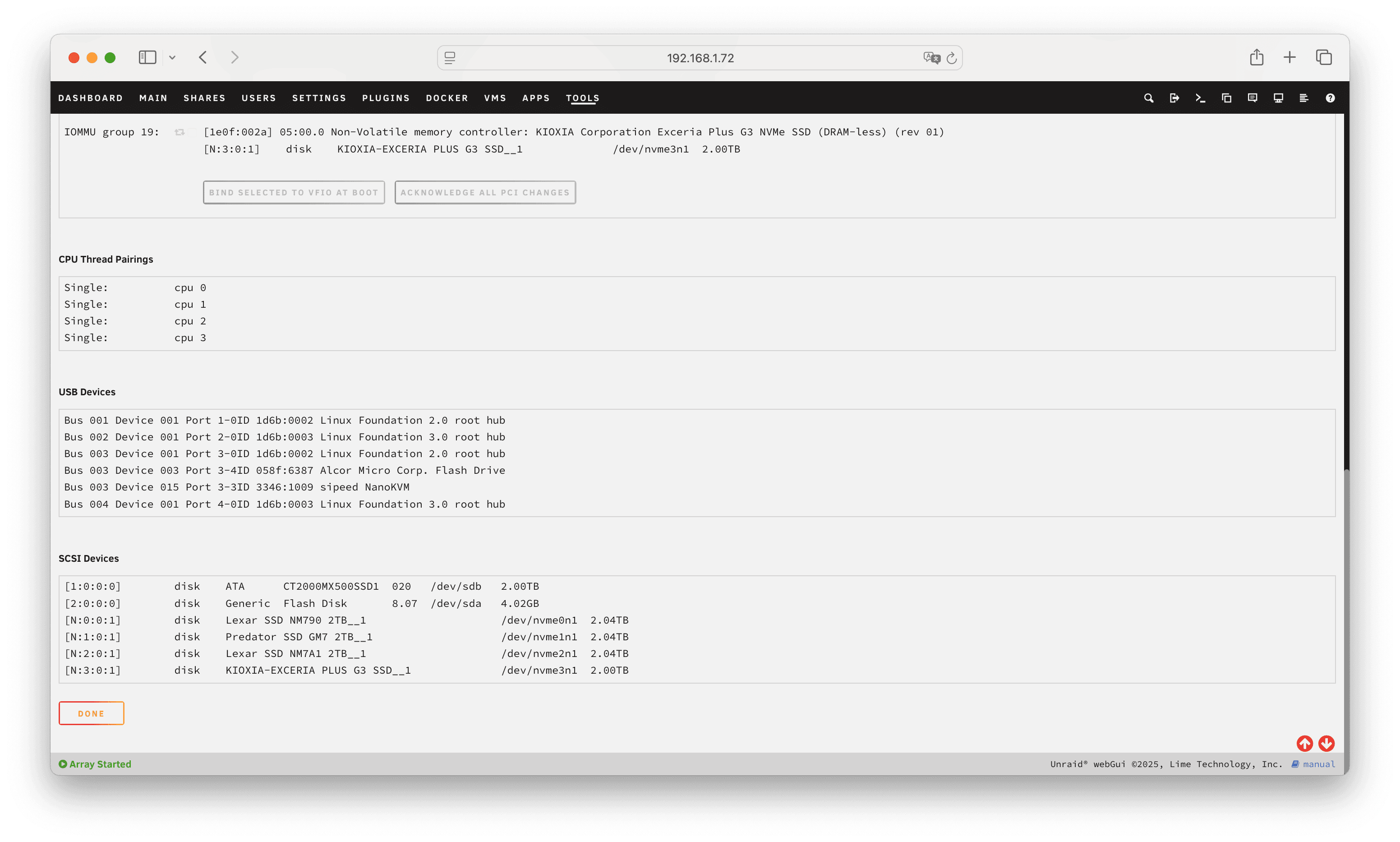Click the IOMMU group 19 reset-arrows icon

180,132
